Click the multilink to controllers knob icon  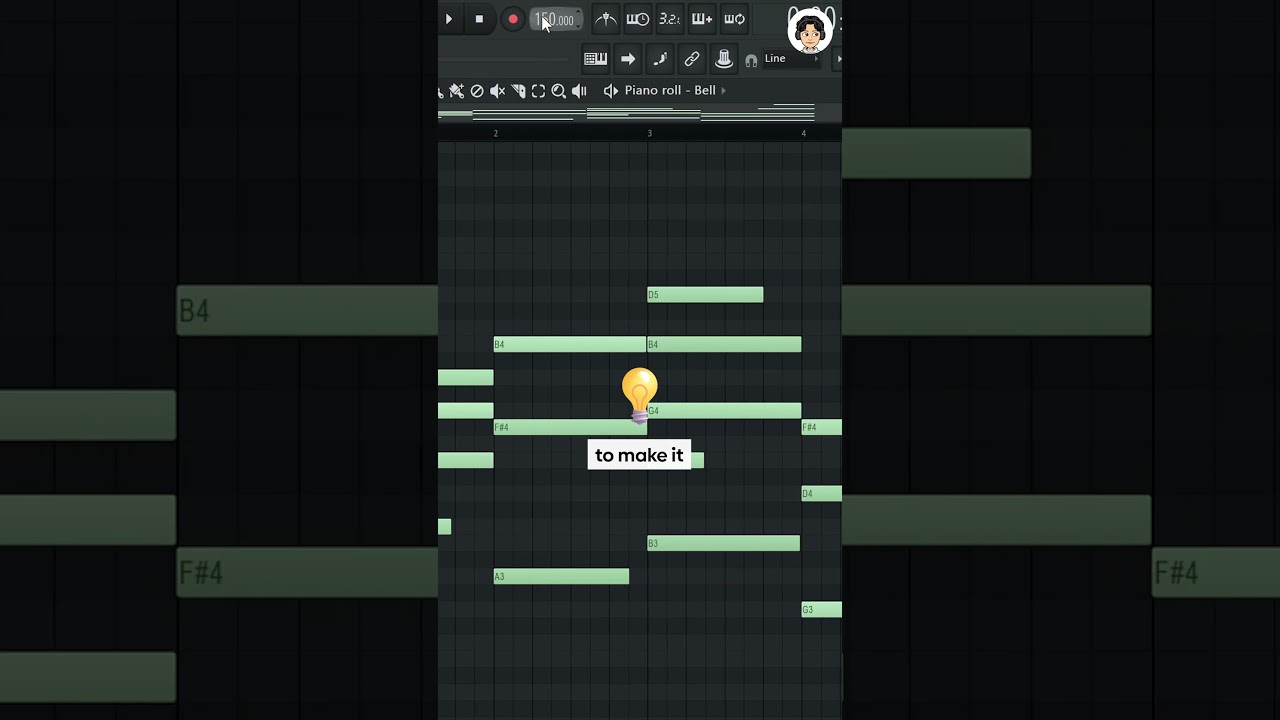pyautogui.click(x=724, y=59)
